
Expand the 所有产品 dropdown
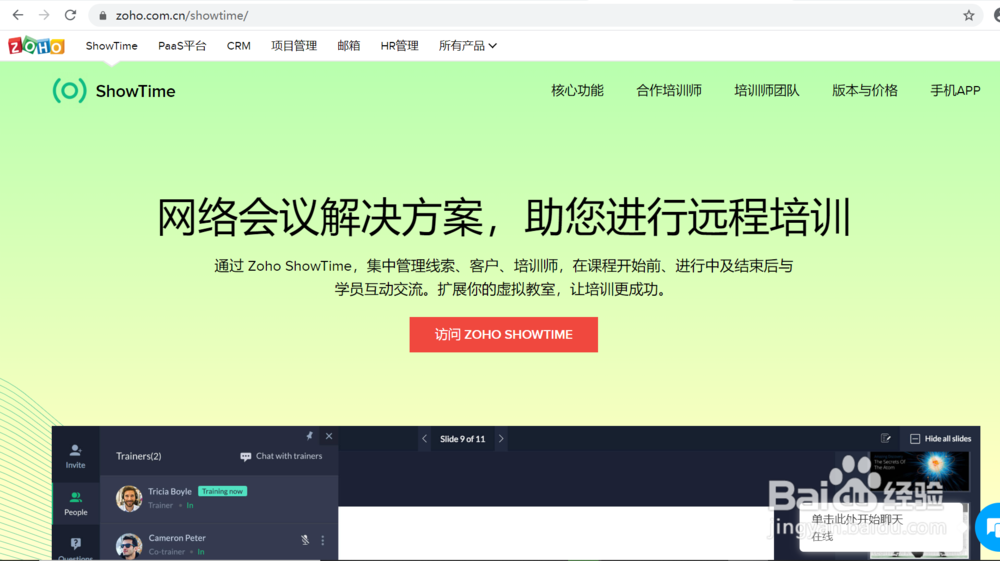[467, 46]
